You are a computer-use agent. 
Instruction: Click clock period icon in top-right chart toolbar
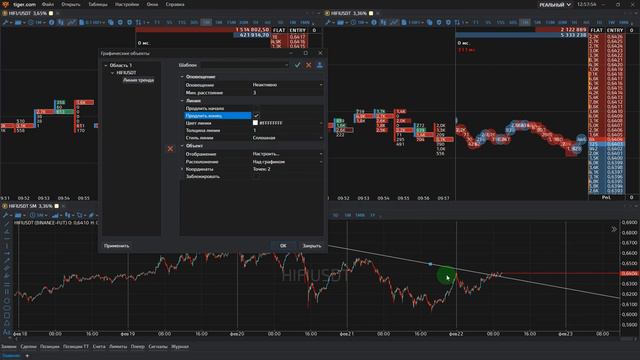(x=353, y=22)
